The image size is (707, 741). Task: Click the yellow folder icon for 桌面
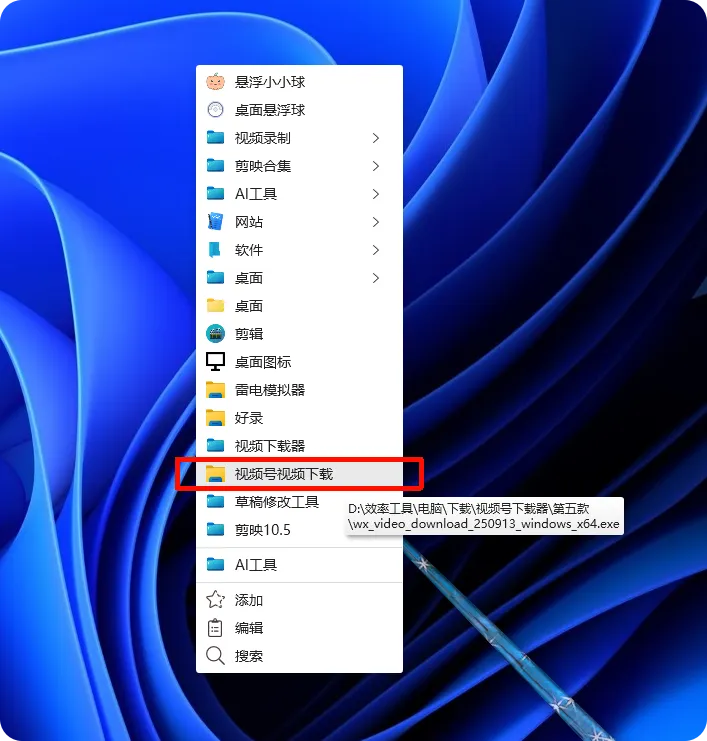click(216, 306)
